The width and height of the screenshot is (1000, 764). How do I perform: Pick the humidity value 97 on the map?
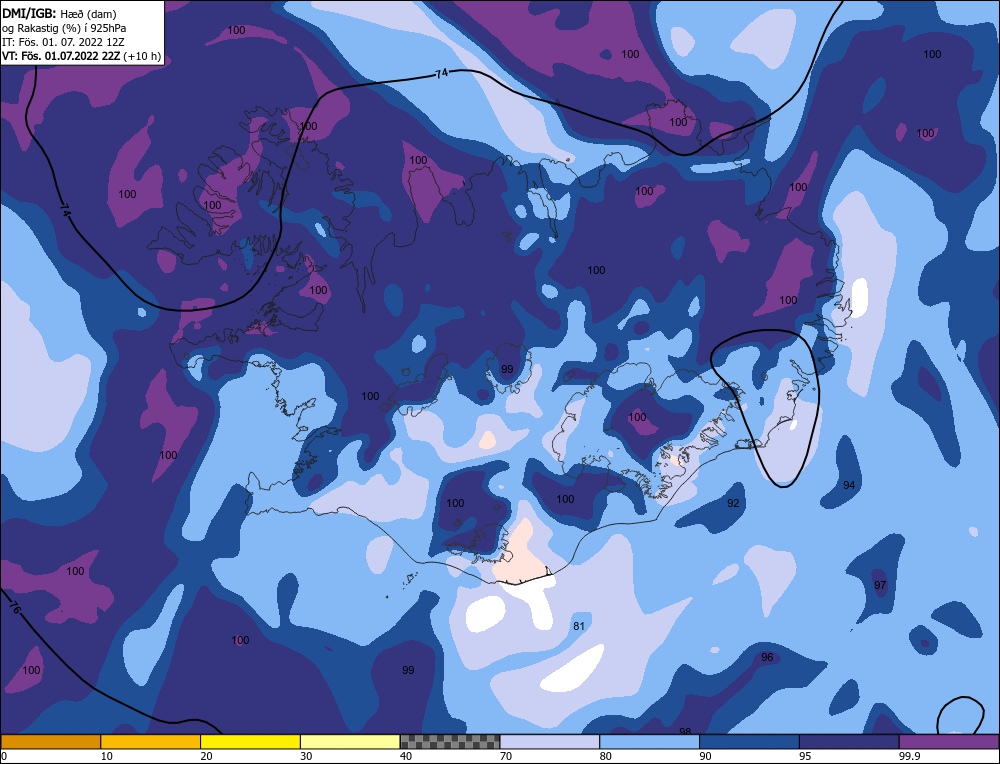pos(880,585)
